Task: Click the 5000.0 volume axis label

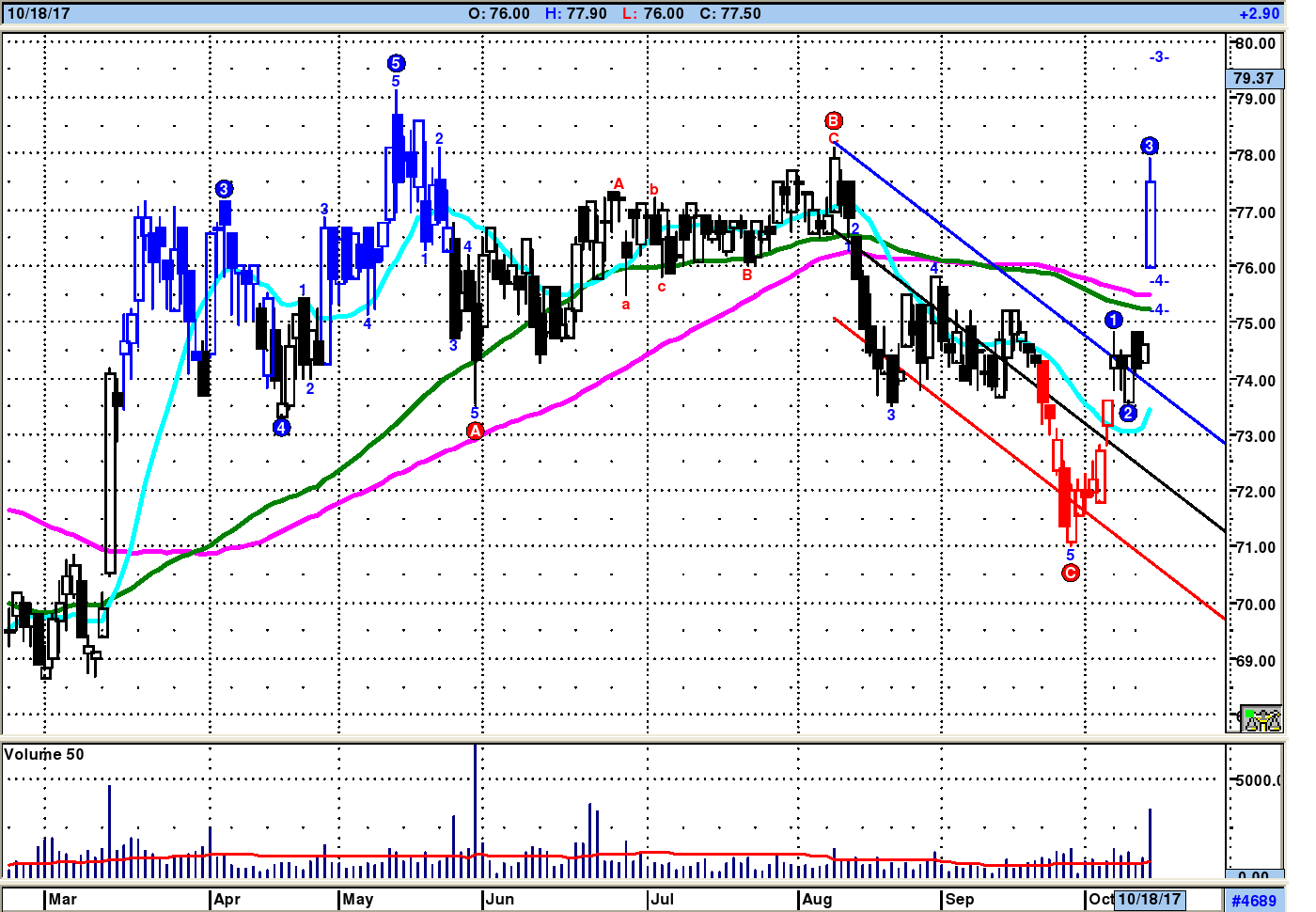Action: (1259, 780)
